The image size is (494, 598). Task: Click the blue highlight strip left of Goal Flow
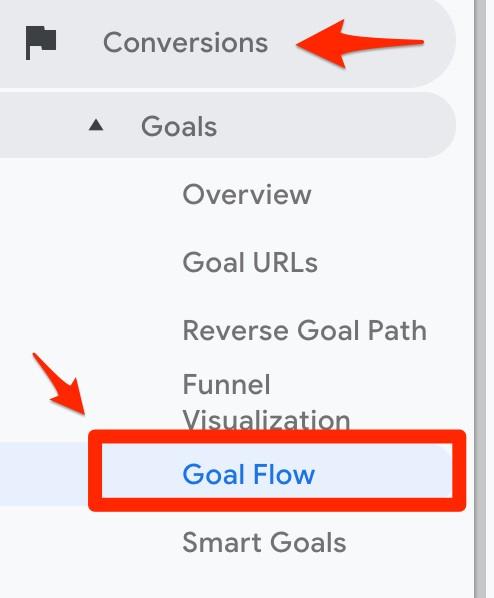coord(43,474)
